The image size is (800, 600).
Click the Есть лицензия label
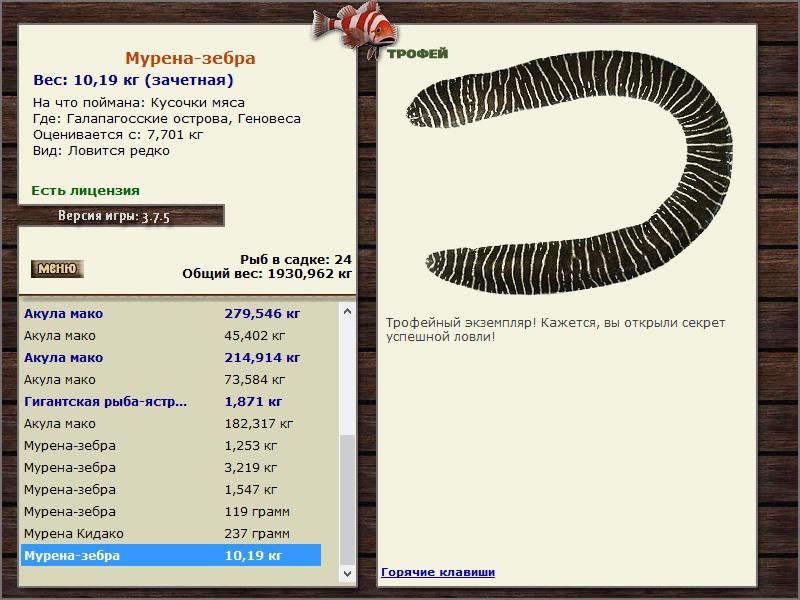pyautogui.click(x=85, y=190)
